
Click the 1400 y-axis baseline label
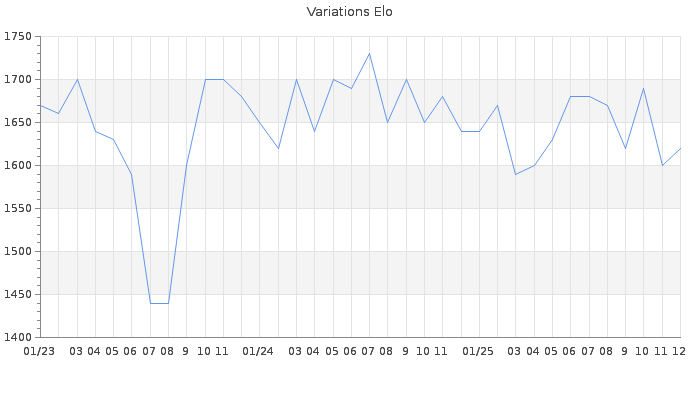(x=18, y=338)
